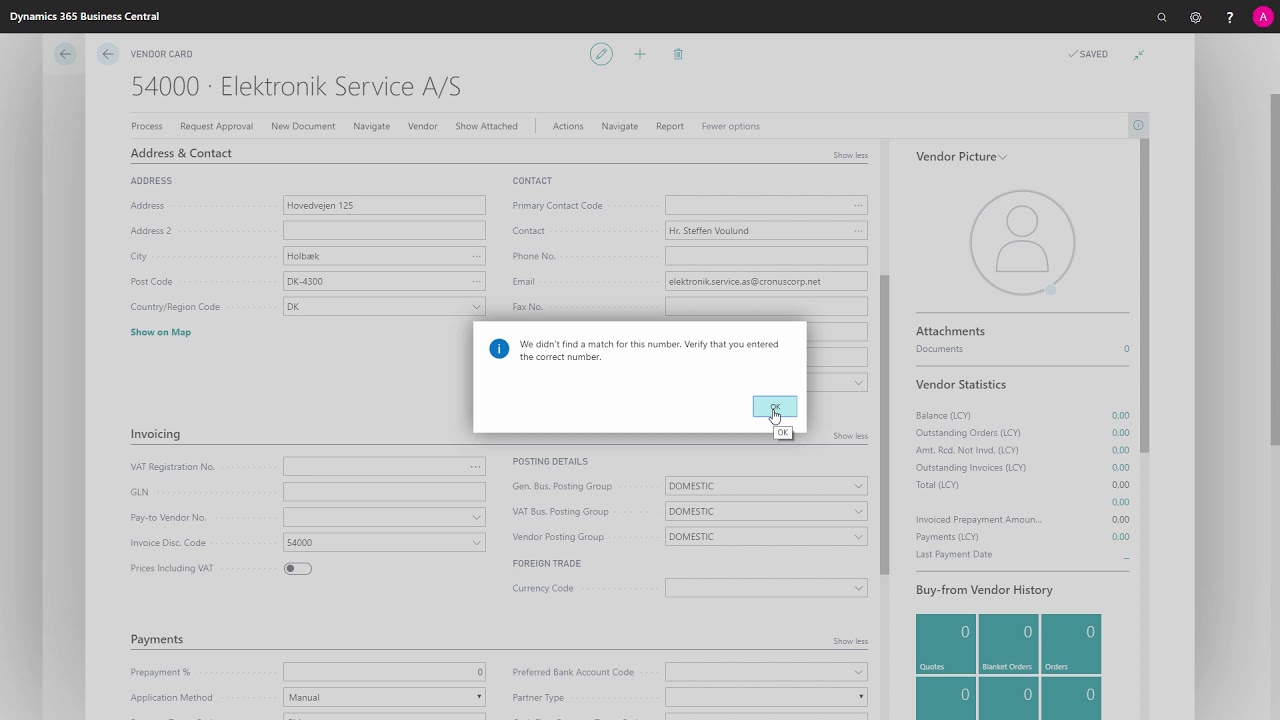Click the Email input field
The width and height of the screenshot is (1280, 720).
766,281
